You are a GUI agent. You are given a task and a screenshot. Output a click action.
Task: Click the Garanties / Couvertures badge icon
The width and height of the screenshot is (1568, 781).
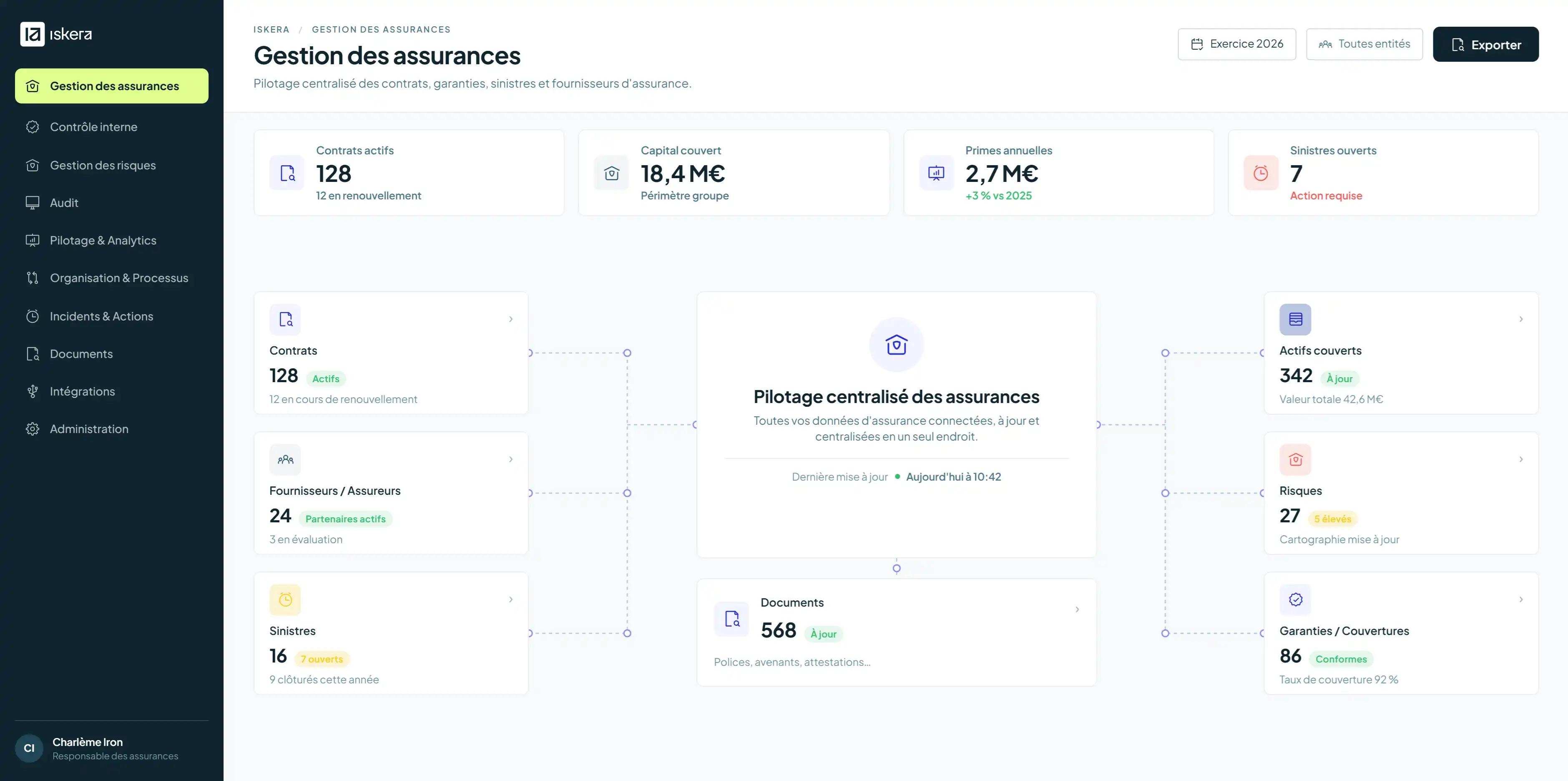(1295, 600)
